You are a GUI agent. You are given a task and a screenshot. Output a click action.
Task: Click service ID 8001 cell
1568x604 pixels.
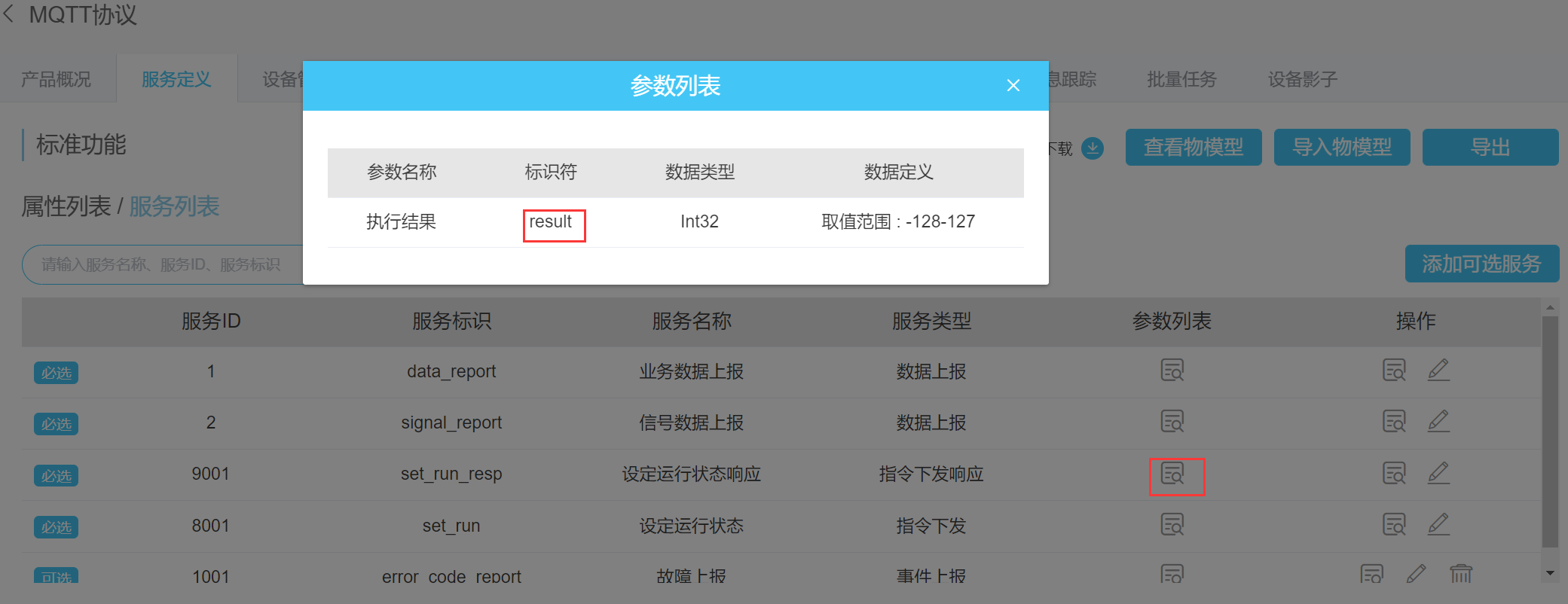click(210, 526)
